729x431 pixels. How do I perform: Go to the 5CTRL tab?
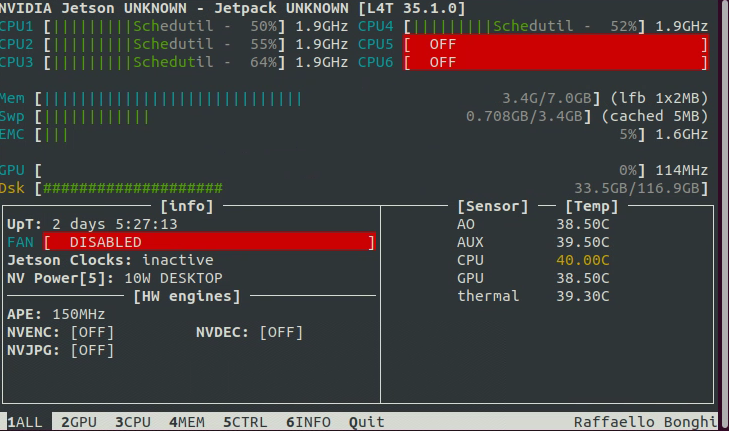[x=246, y=422]
